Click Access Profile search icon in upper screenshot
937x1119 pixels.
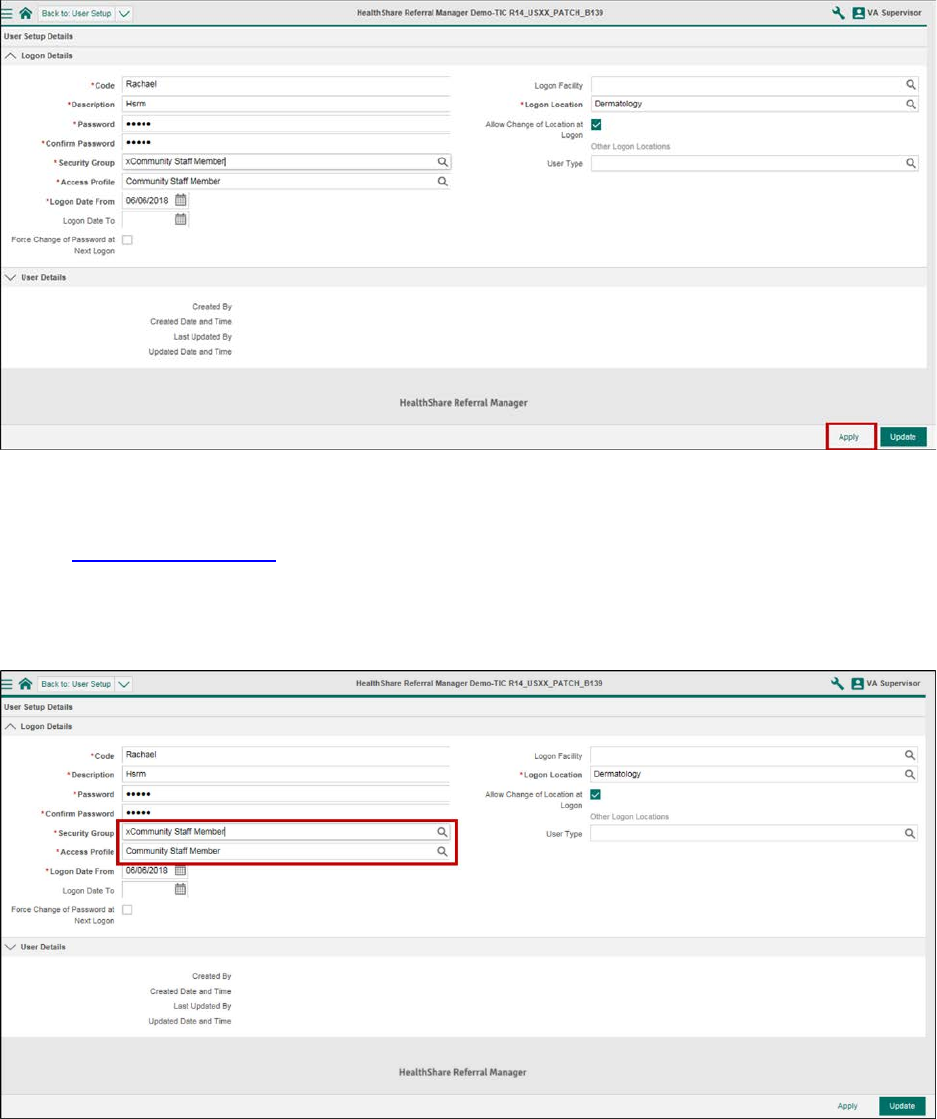click(442, 181)
